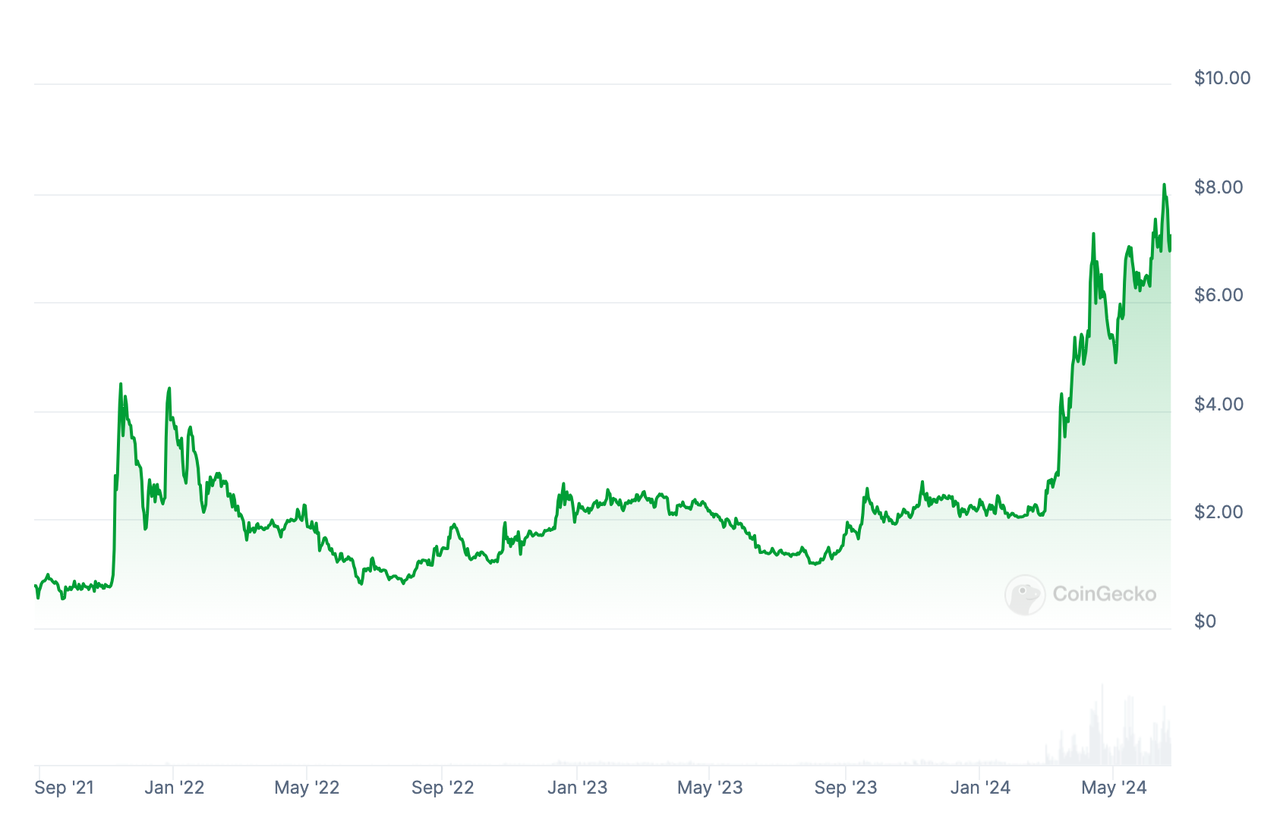Click the $2.00 price axis label
The height and width of the screenshot is (821, 1280).
tap(1218, 512)
